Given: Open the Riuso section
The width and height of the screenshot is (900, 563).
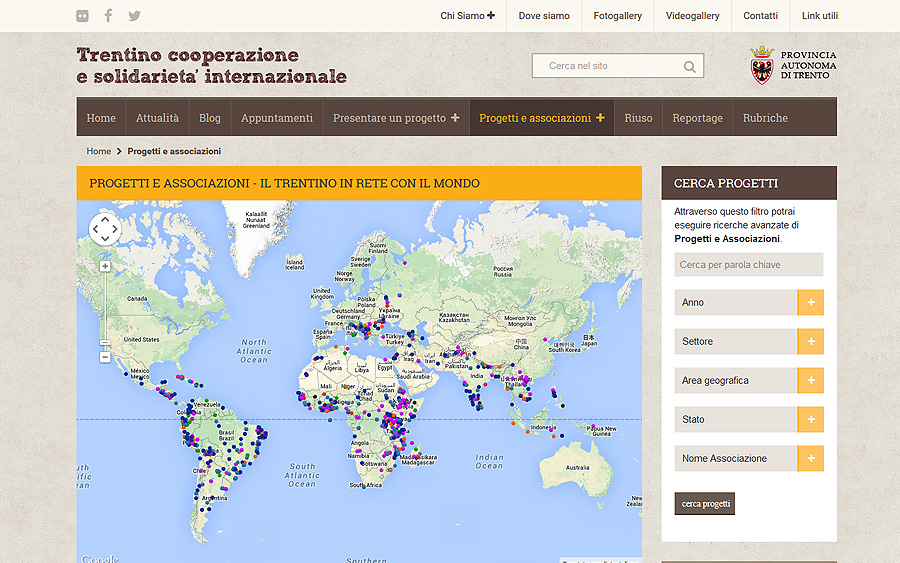Looking at the screenshot, I should pyautogui.click(x=638, y=118).
